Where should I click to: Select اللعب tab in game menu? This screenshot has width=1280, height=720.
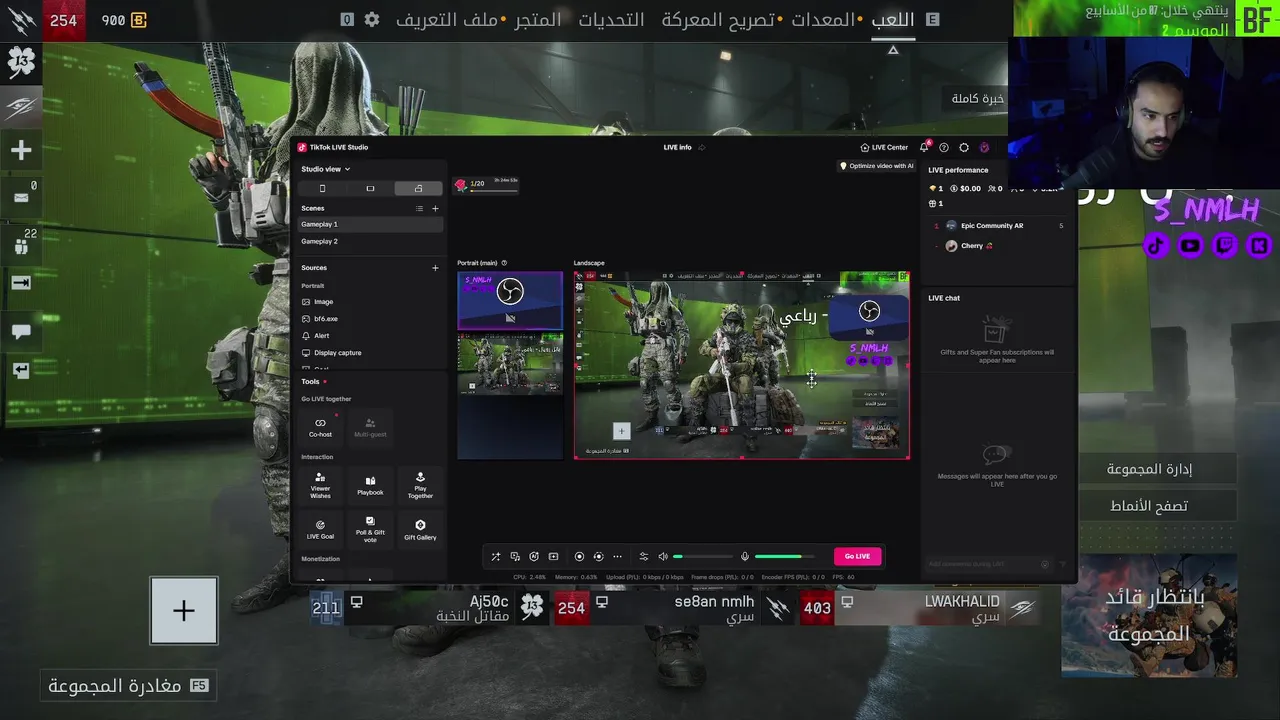(892, 20)
